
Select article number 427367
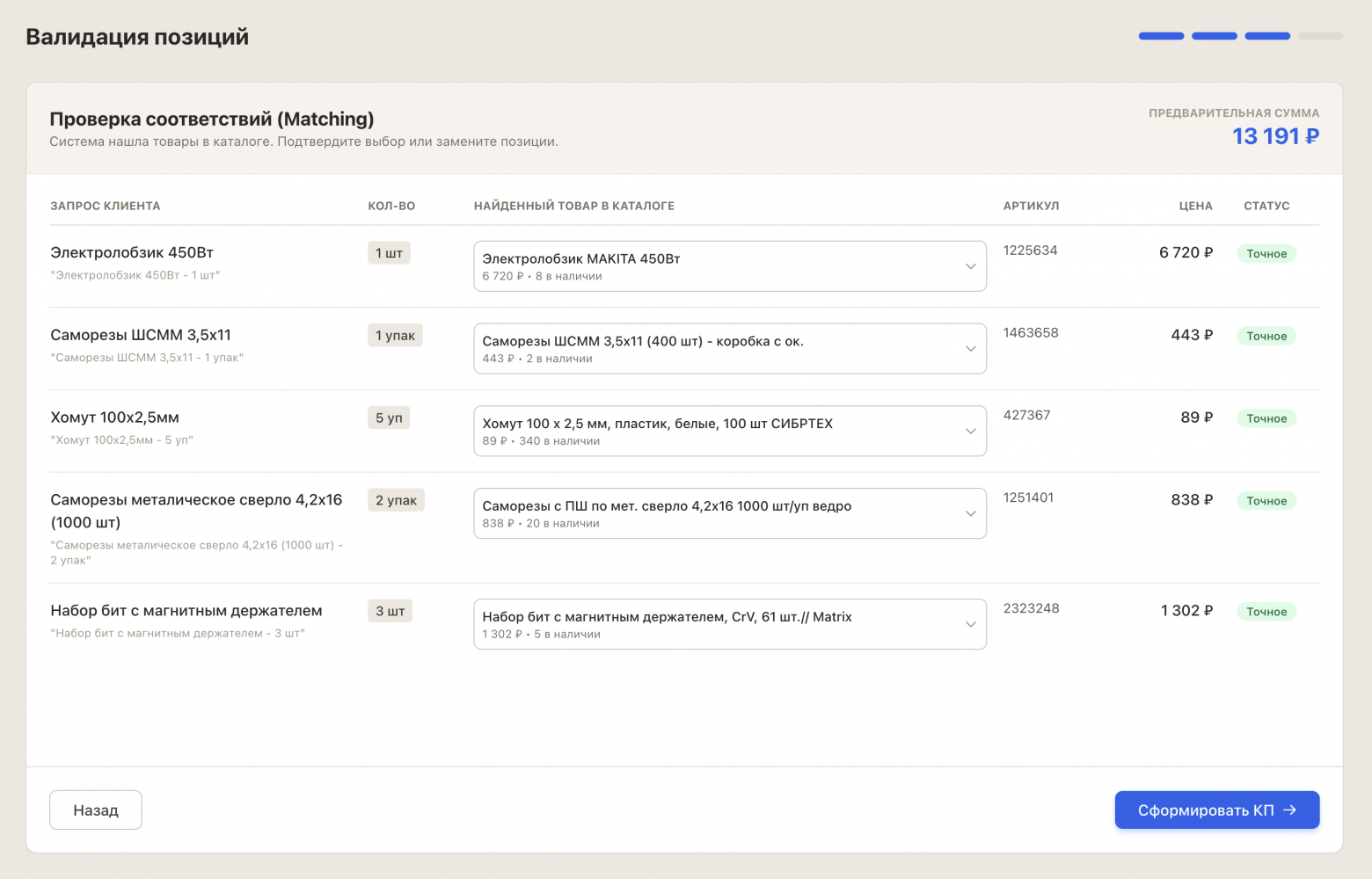point(1027,415)
